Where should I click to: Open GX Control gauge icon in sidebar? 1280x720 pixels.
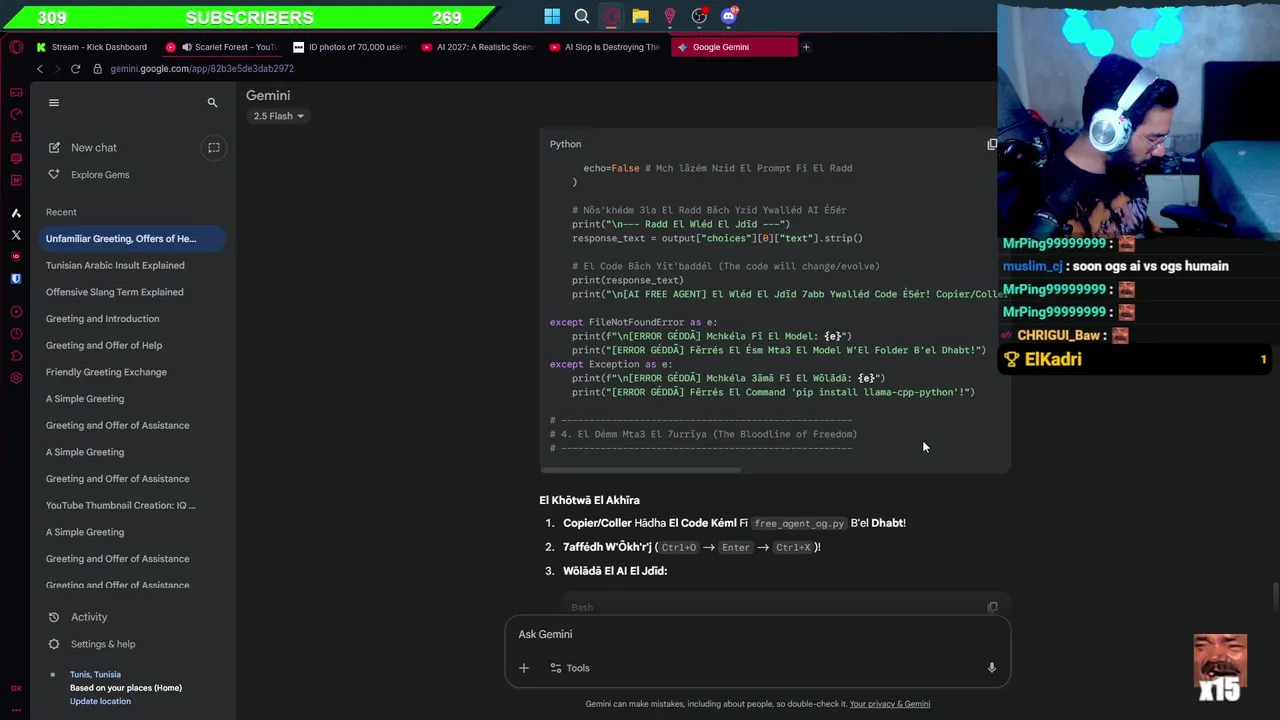[x=16, y=114]
